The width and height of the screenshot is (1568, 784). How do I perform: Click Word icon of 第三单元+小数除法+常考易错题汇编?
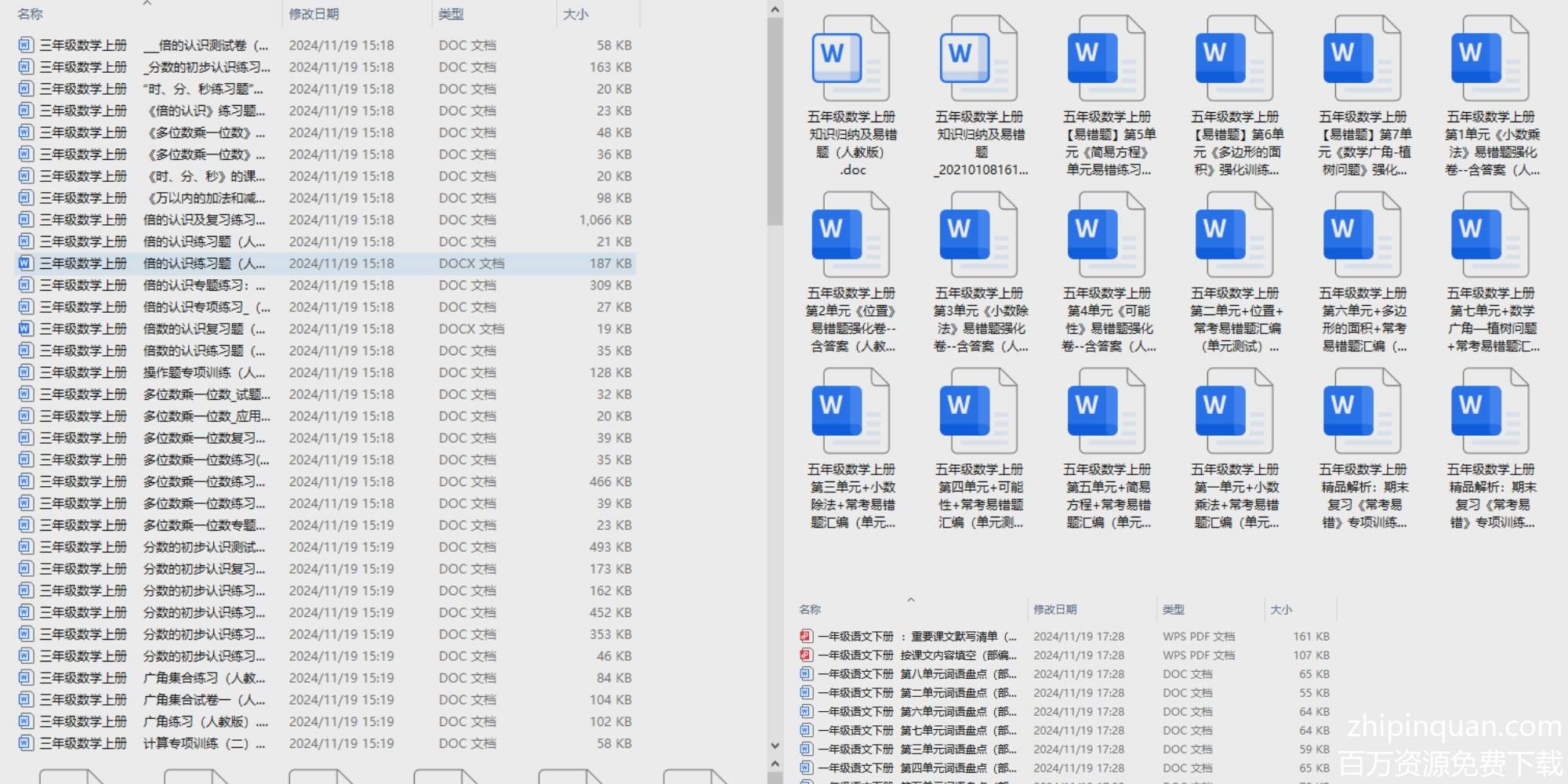[851, 412]
